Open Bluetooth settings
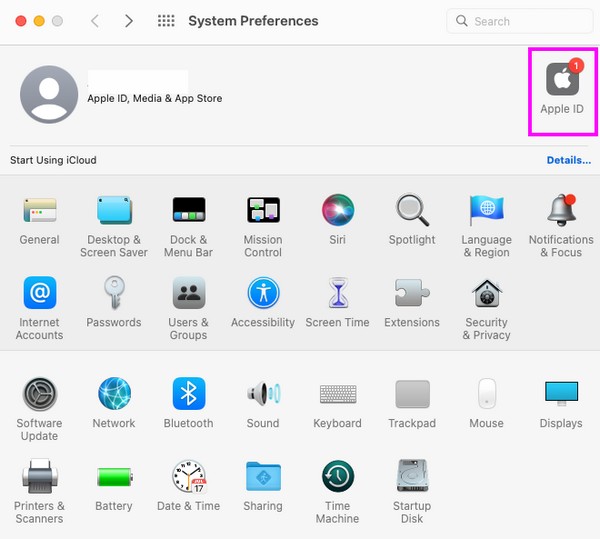 pos(189,394)
